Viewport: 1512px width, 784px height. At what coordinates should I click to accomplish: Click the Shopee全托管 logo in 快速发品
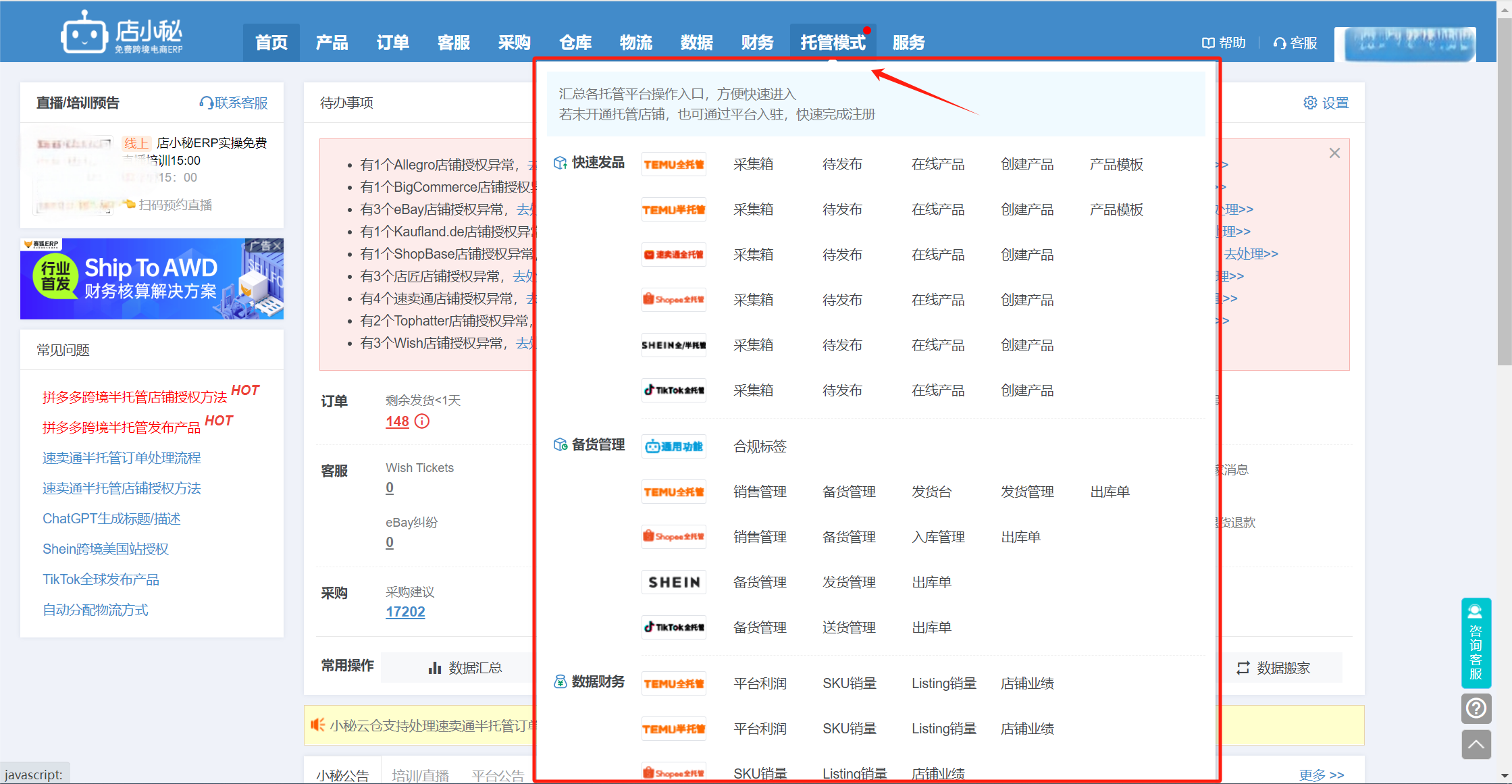[674, 300]
